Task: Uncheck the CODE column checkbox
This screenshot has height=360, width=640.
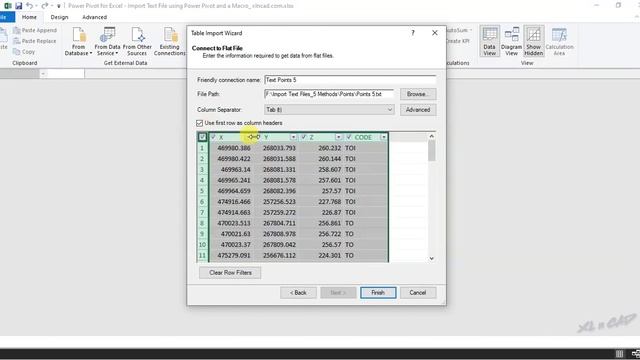Action: [349, 137]
